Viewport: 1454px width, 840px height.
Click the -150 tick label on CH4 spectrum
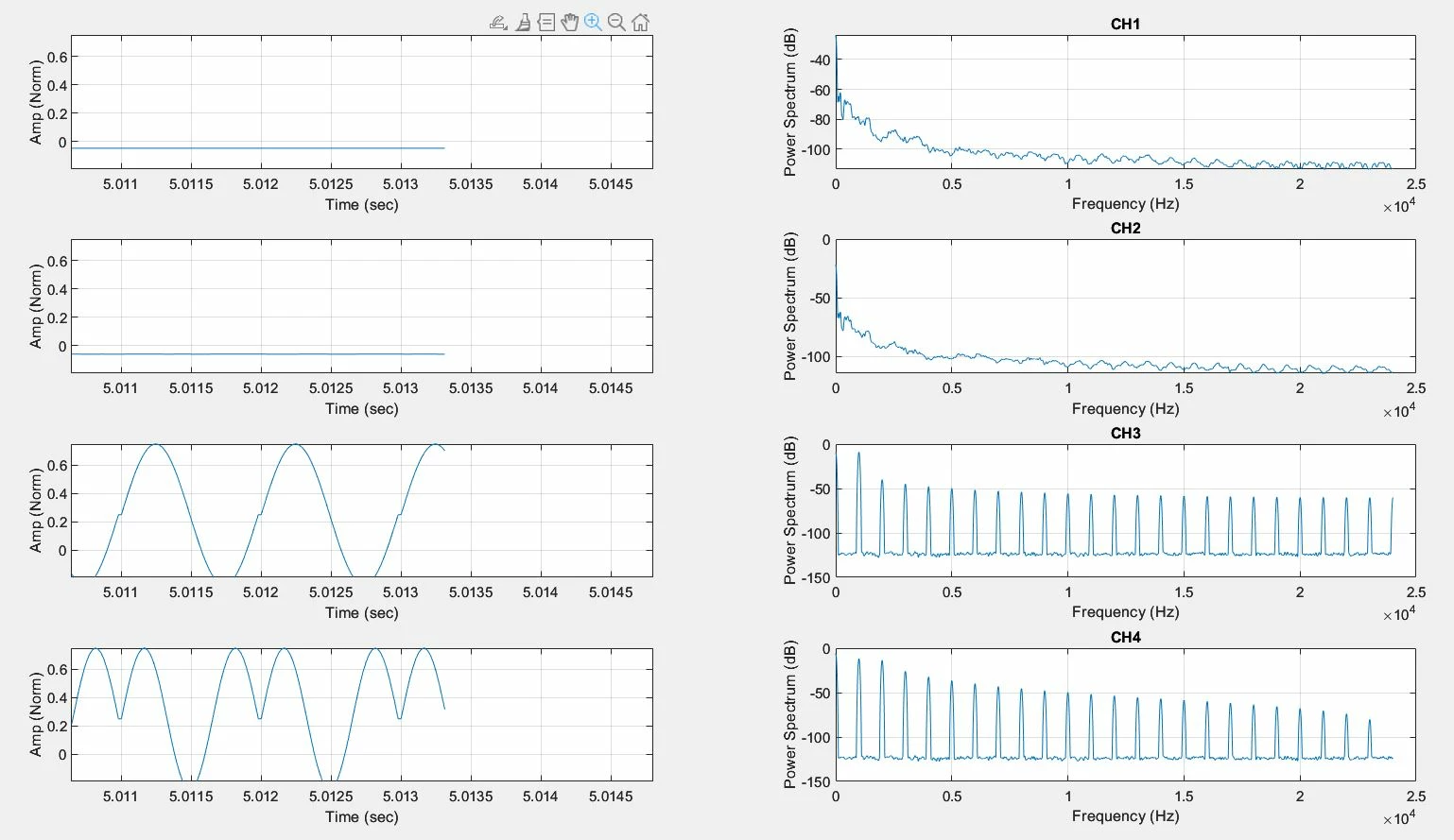[815, 781]
